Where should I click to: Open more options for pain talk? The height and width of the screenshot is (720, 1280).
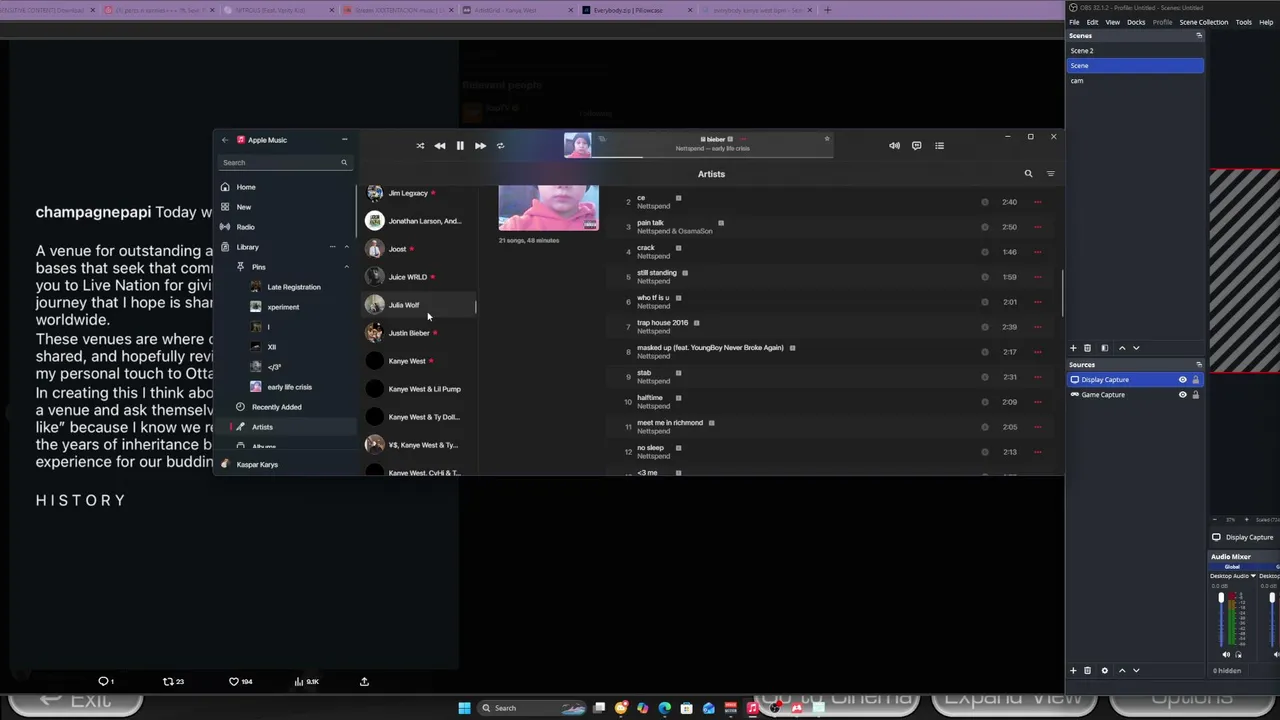[x=1037, y=227]
